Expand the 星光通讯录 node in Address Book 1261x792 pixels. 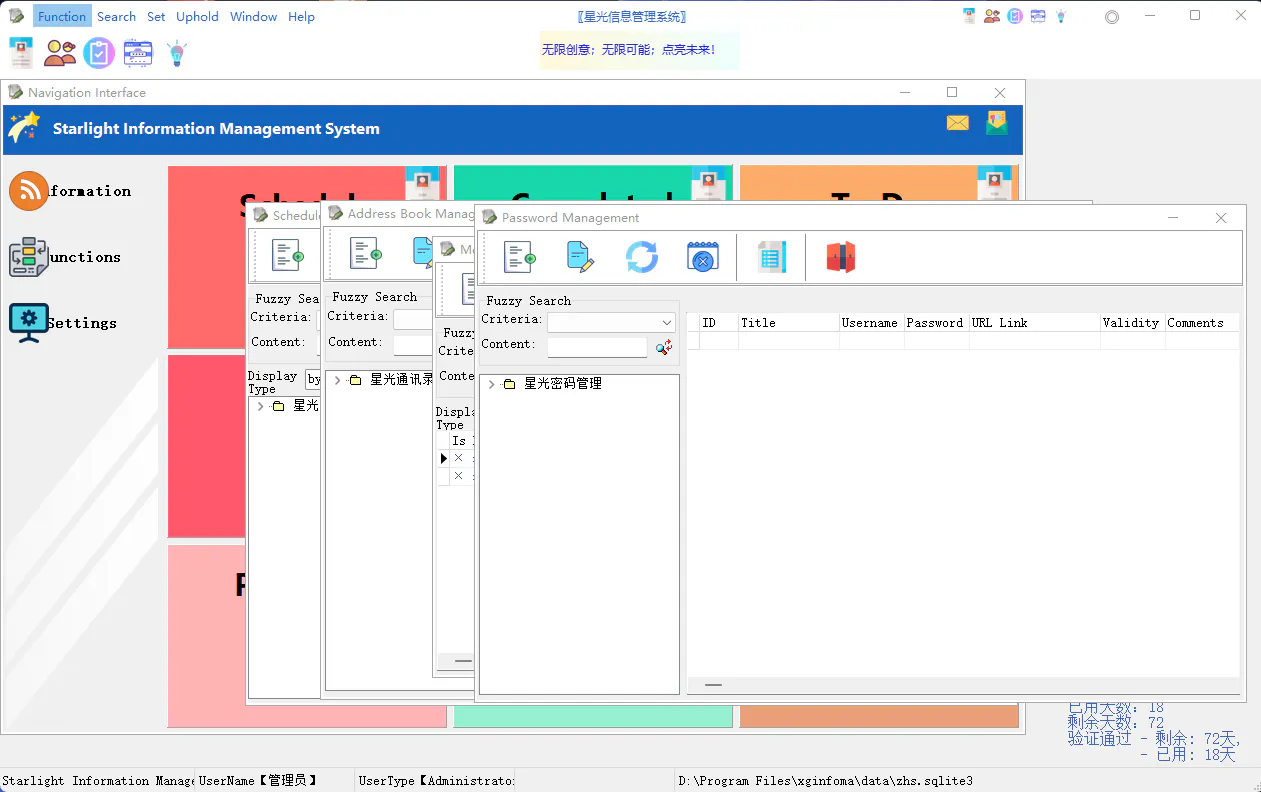(x=337, y=380)
